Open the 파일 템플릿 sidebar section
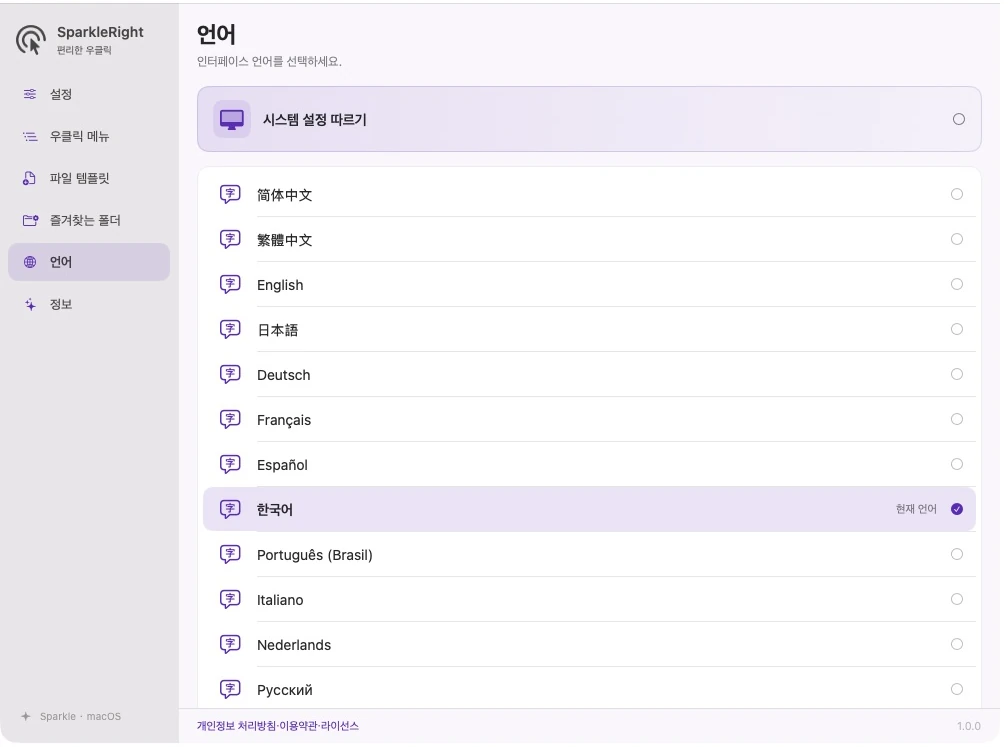This screenshot has height=747, width=1008. coord(89,178)
